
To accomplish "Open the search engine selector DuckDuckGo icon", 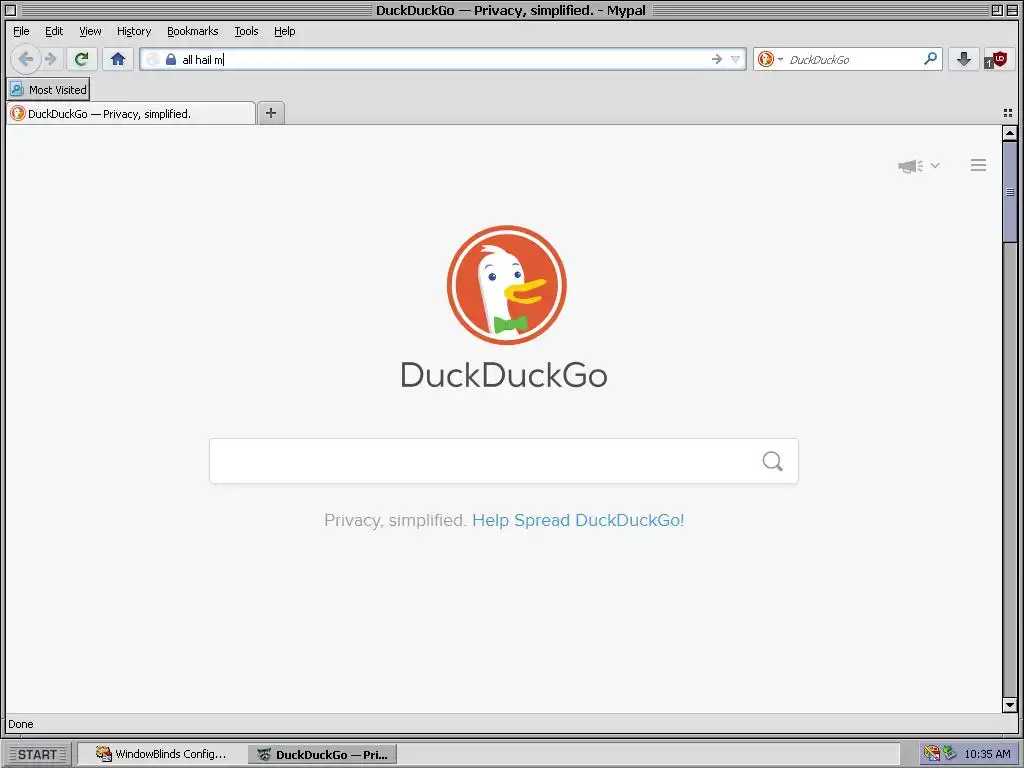I will click(x=769, y=59).
